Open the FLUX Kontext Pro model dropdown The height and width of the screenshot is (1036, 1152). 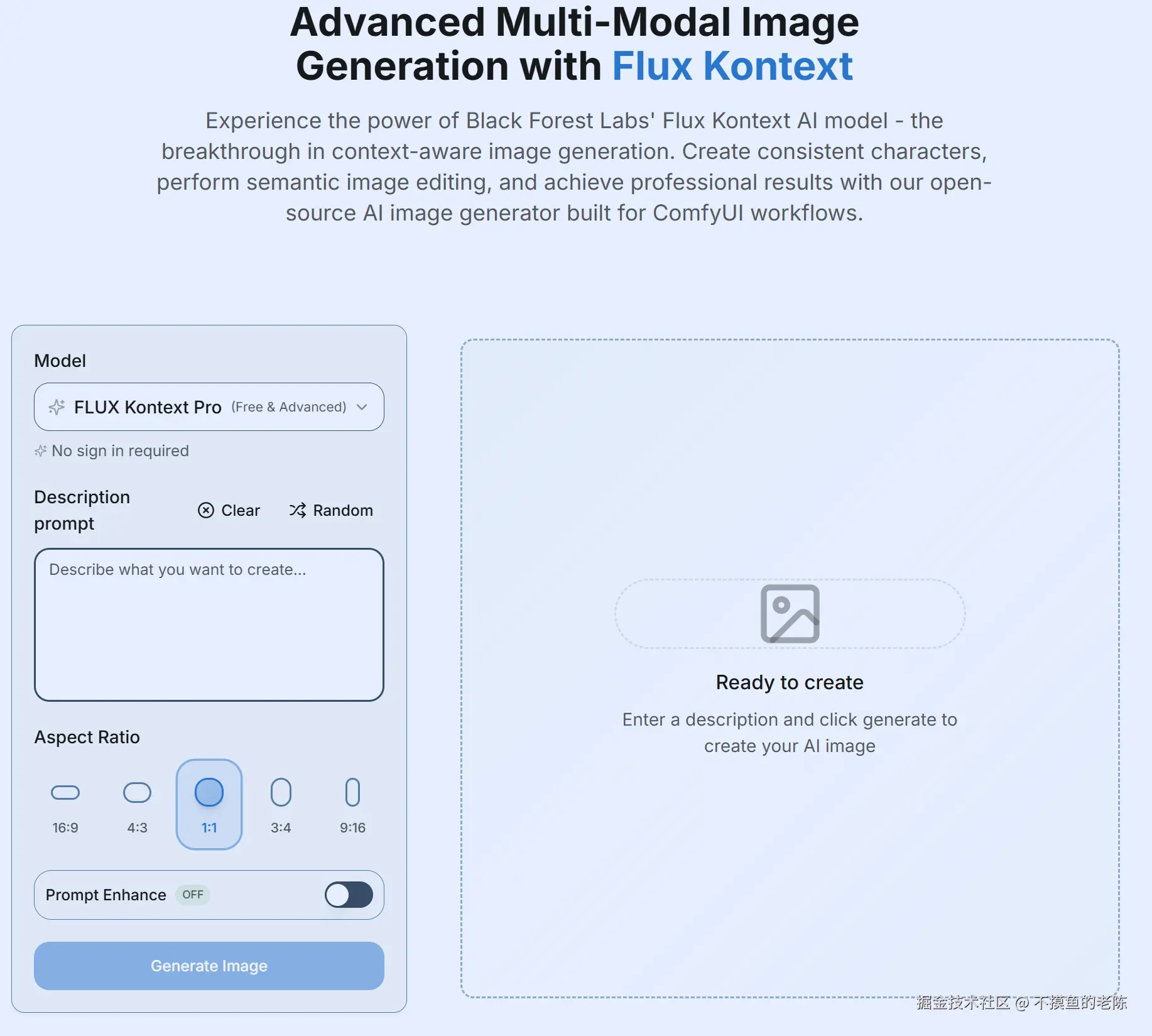(x=209, y=406)
